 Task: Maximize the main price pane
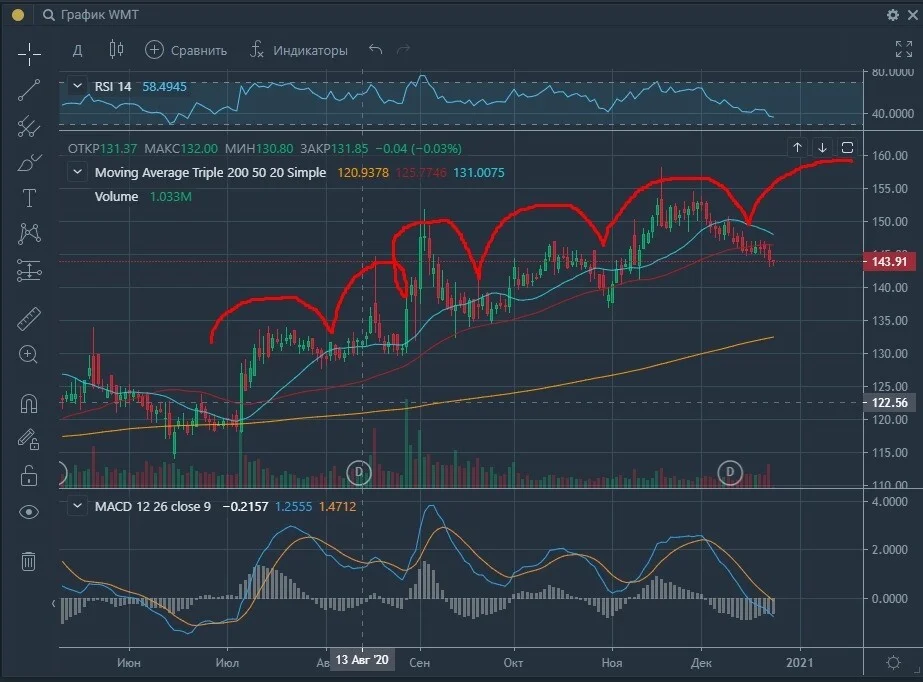pyautogui.click(x=847, y=147)
